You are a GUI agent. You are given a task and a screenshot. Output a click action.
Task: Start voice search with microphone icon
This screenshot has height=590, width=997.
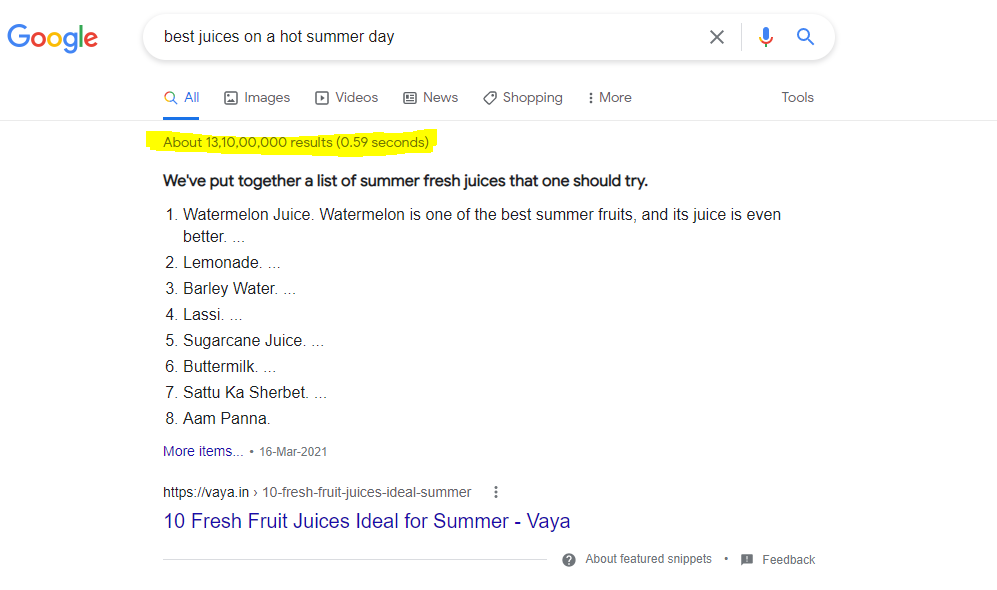point(766,37)
